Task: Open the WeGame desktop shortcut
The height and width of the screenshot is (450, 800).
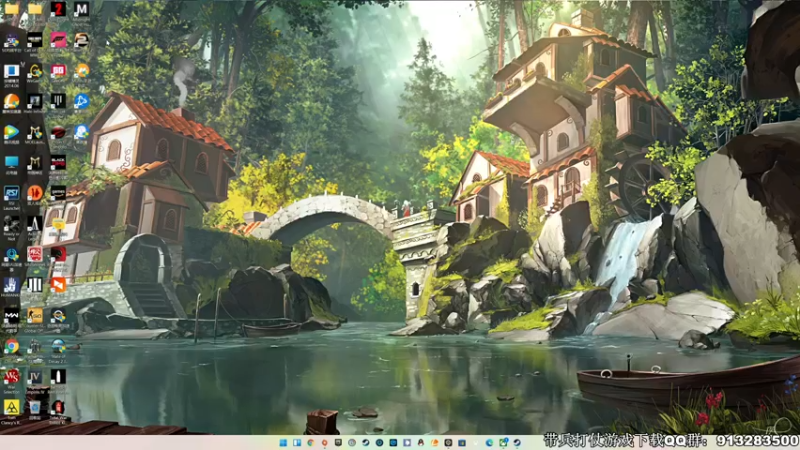Action: pyautogui.click(x=35, y=70)
